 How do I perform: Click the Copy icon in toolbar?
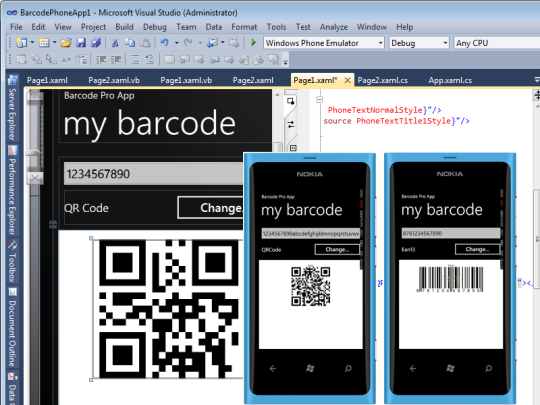click(130, 43)
